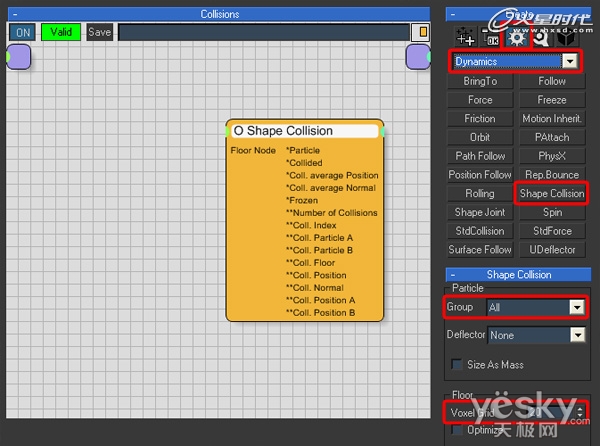The width and height of the screenshot is (600, 446).
Task: Click the **Coll. Particle B port
Action: (x=320, y=250)
